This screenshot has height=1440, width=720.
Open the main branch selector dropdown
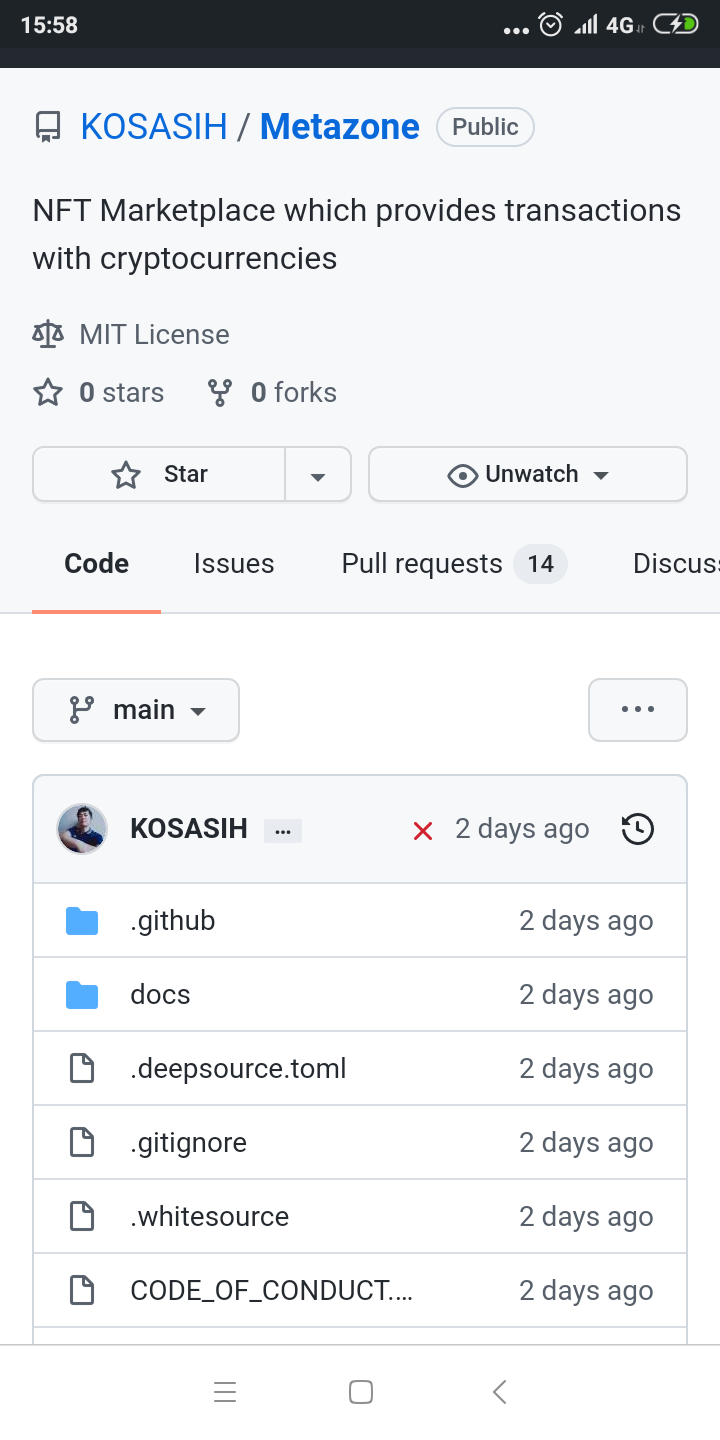(136, 710)
